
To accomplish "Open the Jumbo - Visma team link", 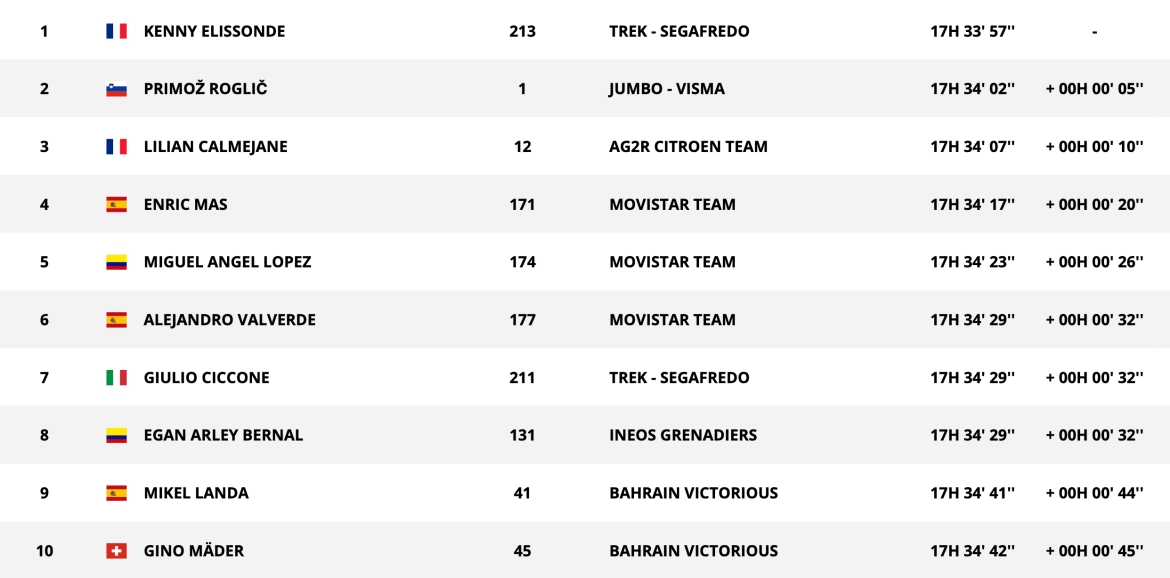I will click(x=666, y=89).
